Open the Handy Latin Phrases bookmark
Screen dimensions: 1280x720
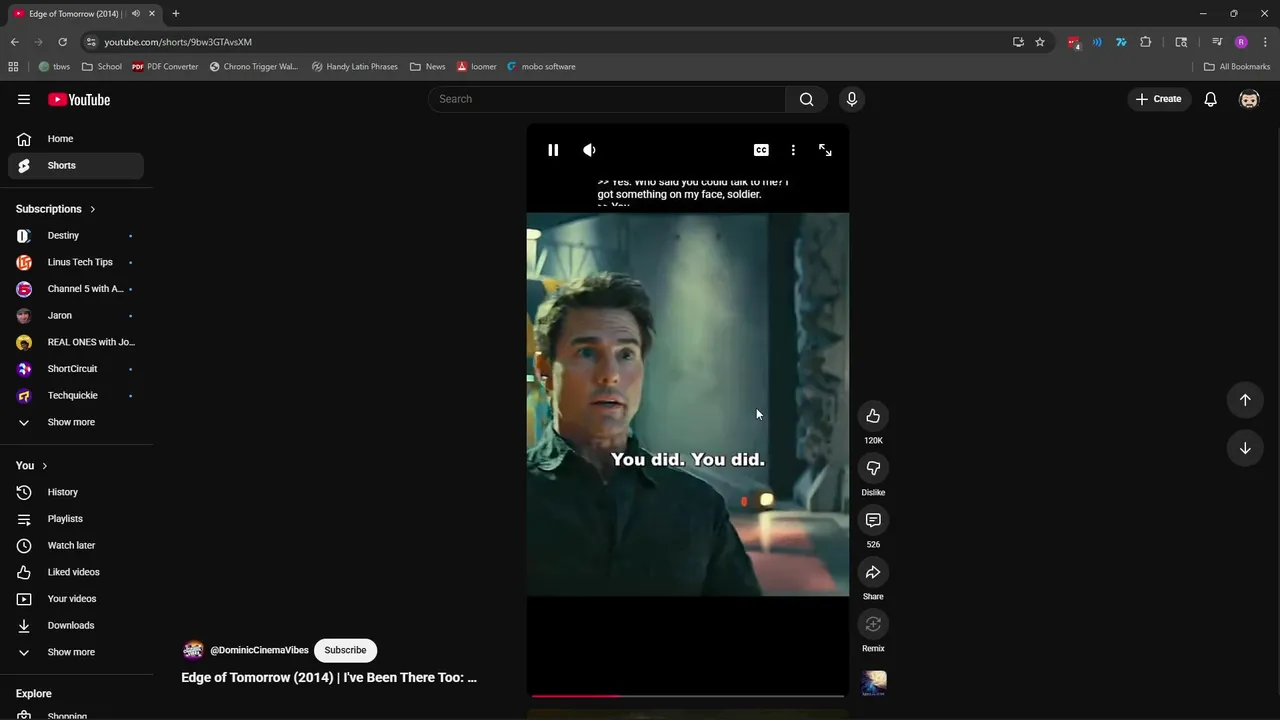[354, 67]
